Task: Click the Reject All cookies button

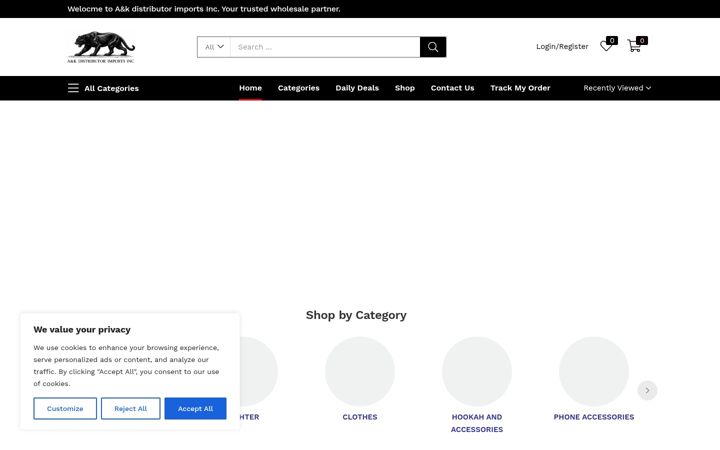Action: pyautogui.click(x=130, y=408)
